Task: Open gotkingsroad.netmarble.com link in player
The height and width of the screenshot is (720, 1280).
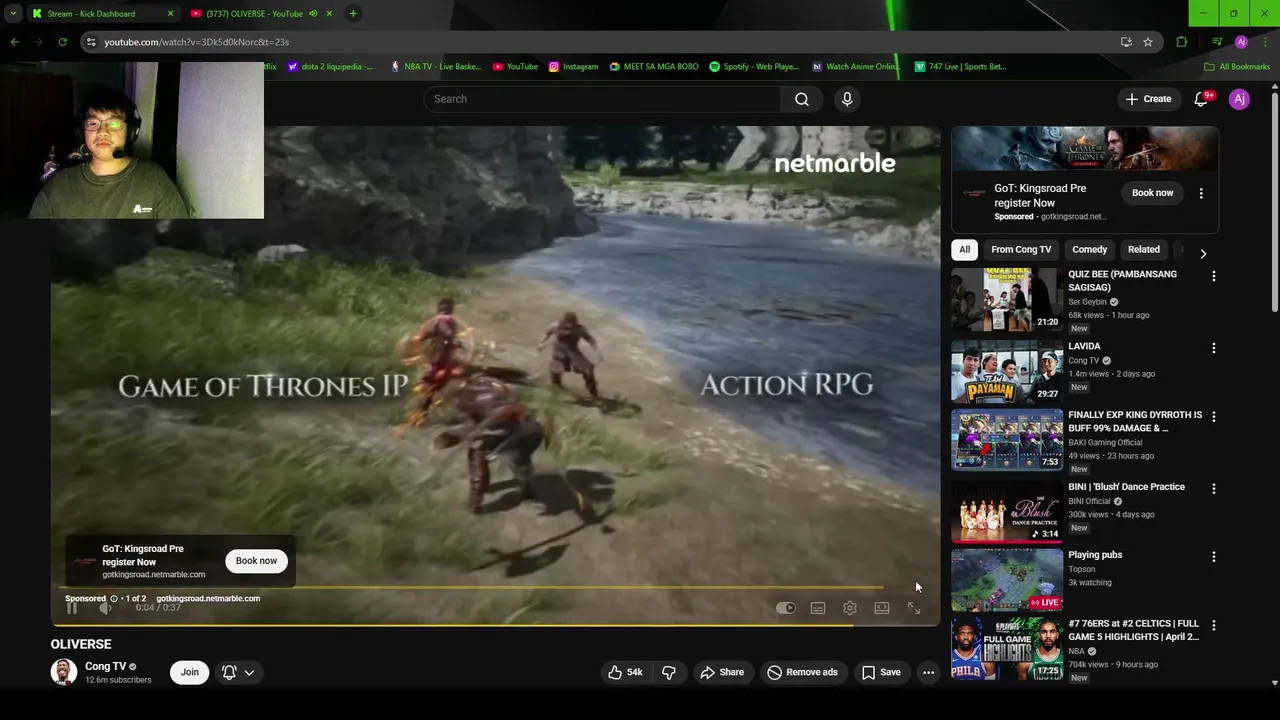Action: coord(208,599)
